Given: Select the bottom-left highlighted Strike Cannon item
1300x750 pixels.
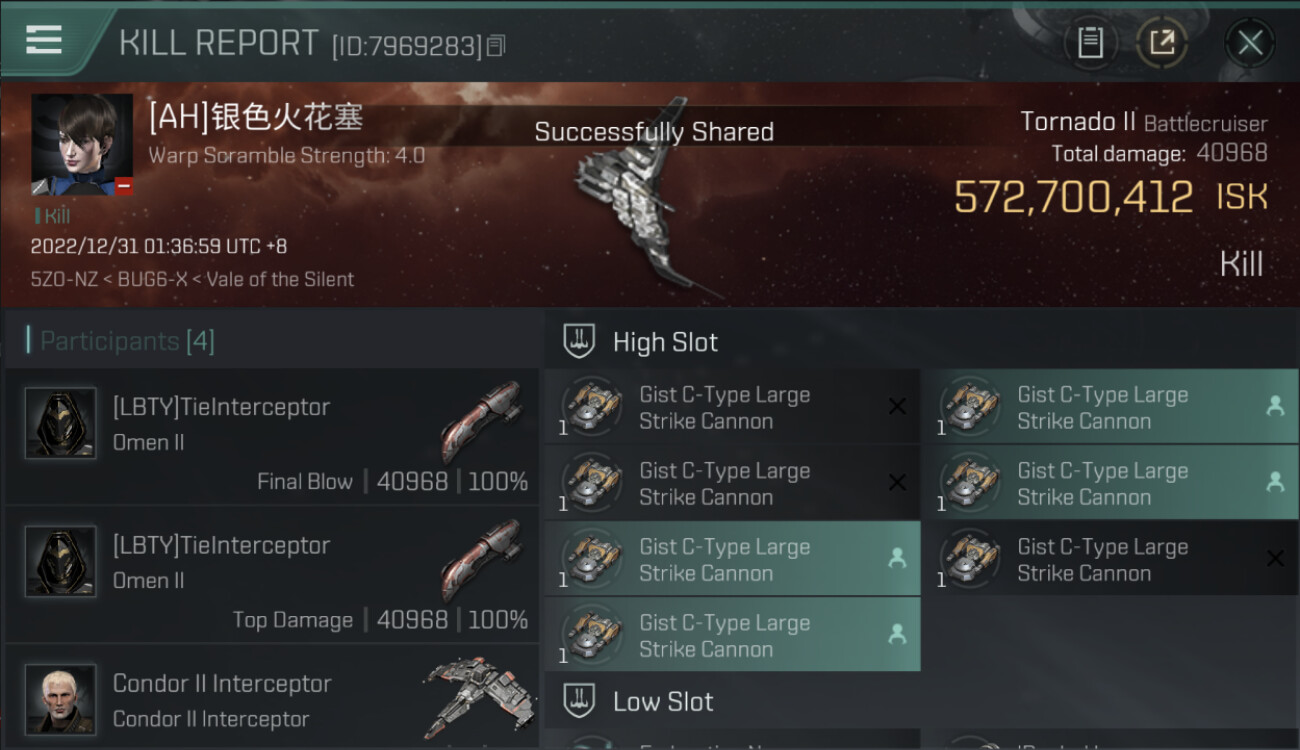Looking at the screenshot, I should point(732,635).
